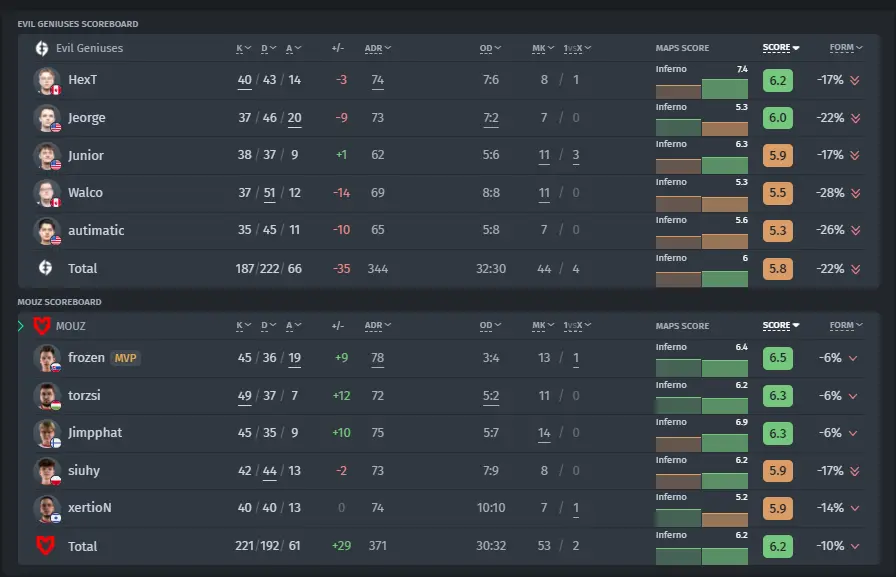Click autimatic's form double-chevron down icon
This screenshot has width=896, height=577.
click(x=855, y=230)
